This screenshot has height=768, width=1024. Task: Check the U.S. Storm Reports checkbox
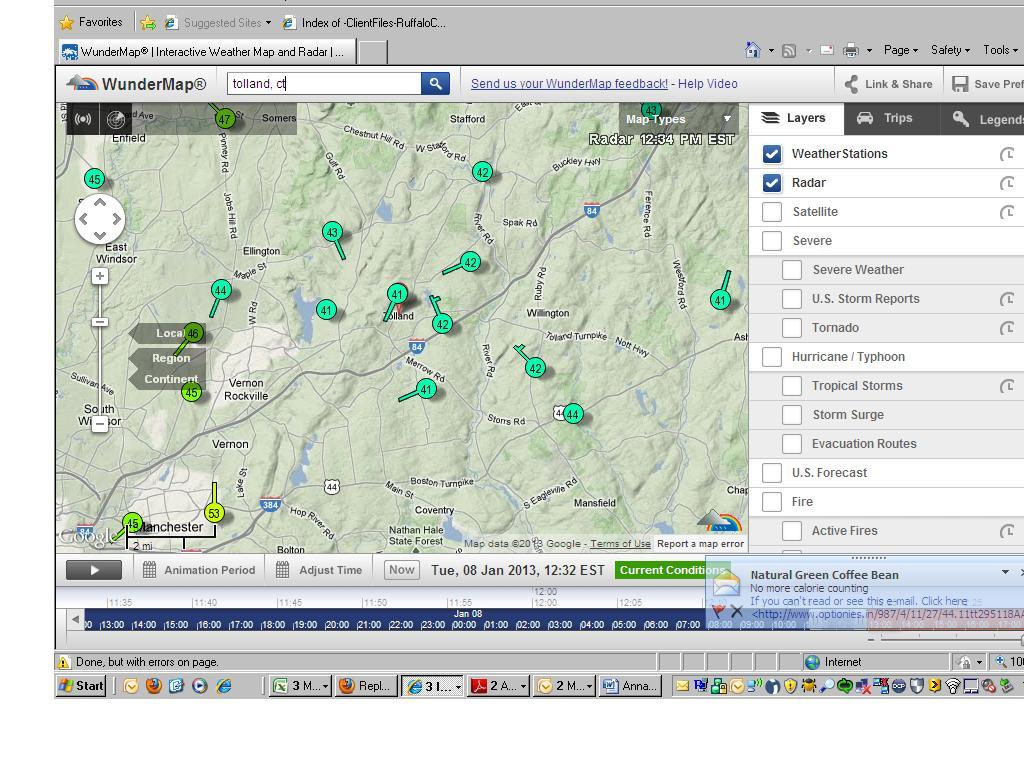[792, 298]
